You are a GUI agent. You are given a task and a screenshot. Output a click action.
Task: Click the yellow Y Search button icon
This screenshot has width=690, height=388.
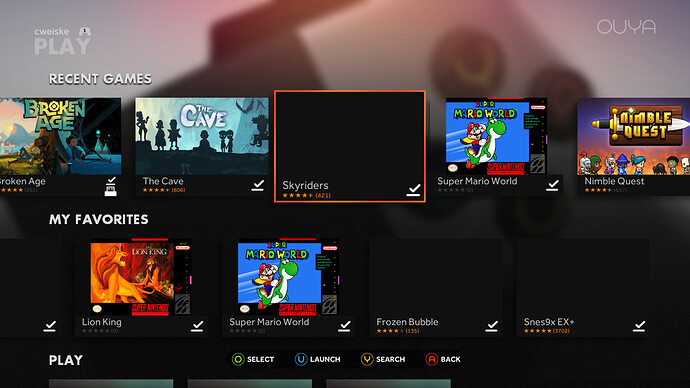(x=367, y=359)
